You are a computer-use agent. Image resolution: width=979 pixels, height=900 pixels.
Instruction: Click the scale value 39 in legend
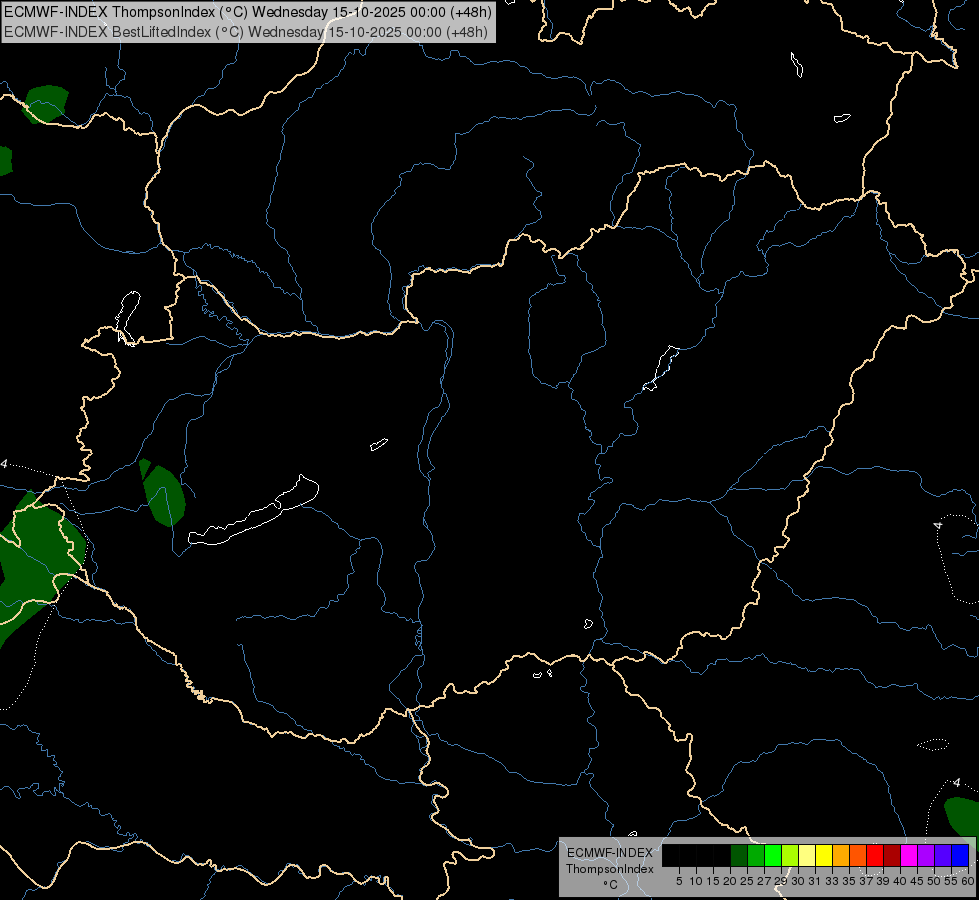(x=883, y=881)
